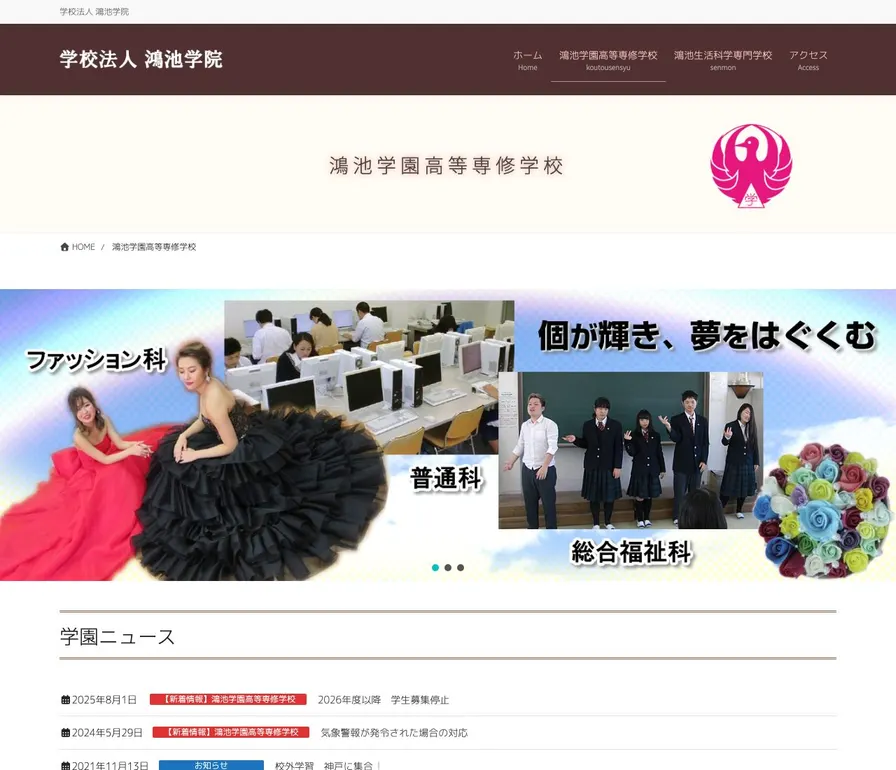Open the 気象警報が発令された場合の対応 news article

394,732
